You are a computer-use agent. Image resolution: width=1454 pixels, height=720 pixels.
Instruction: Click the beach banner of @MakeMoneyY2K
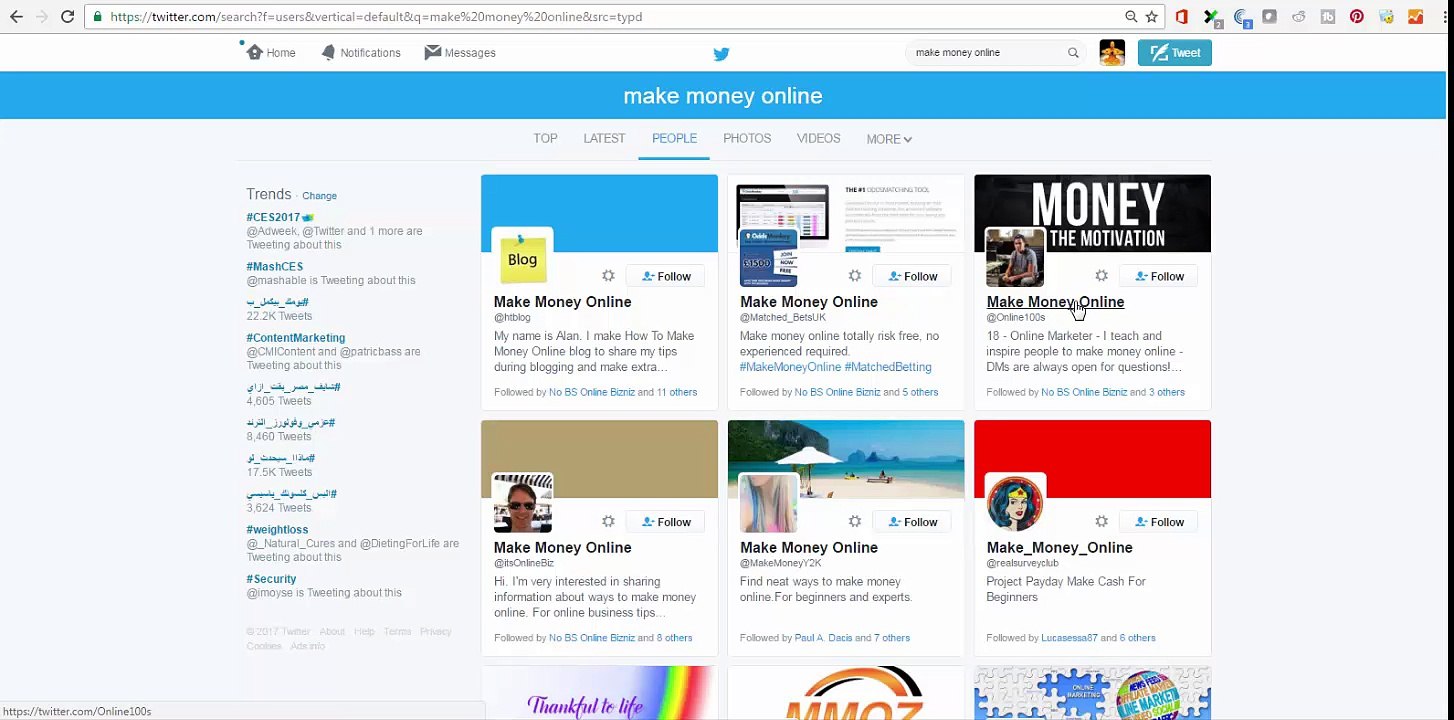846,459
